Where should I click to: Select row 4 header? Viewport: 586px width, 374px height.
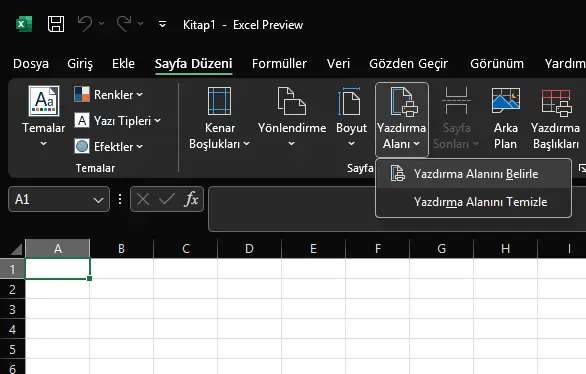pos(12,329)
